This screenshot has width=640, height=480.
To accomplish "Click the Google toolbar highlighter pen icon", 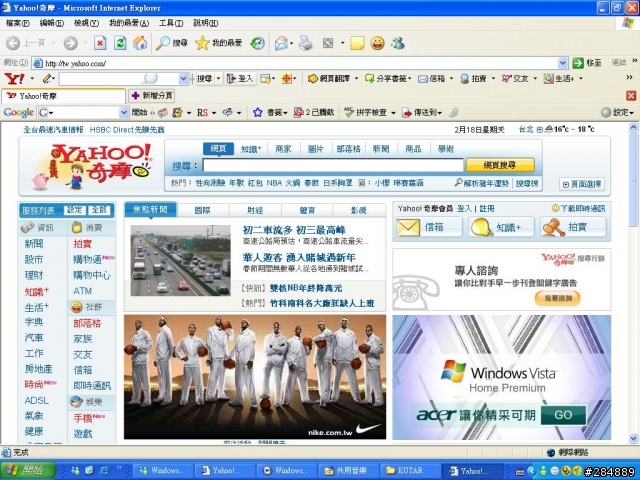I will pyautogui.click(x=453, y=112).
